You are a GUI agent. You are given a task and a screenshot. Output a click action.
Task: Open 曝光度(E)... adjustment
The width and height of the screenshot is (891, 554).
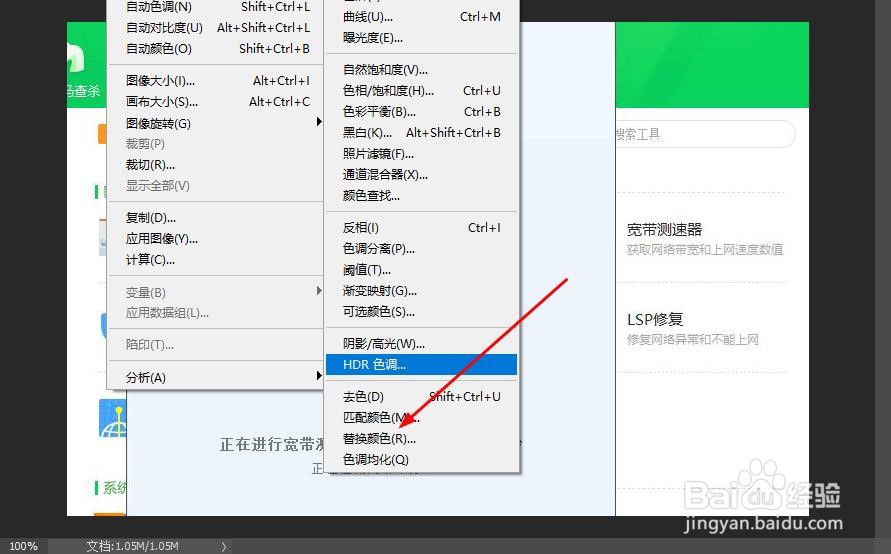tap(422, 38)
